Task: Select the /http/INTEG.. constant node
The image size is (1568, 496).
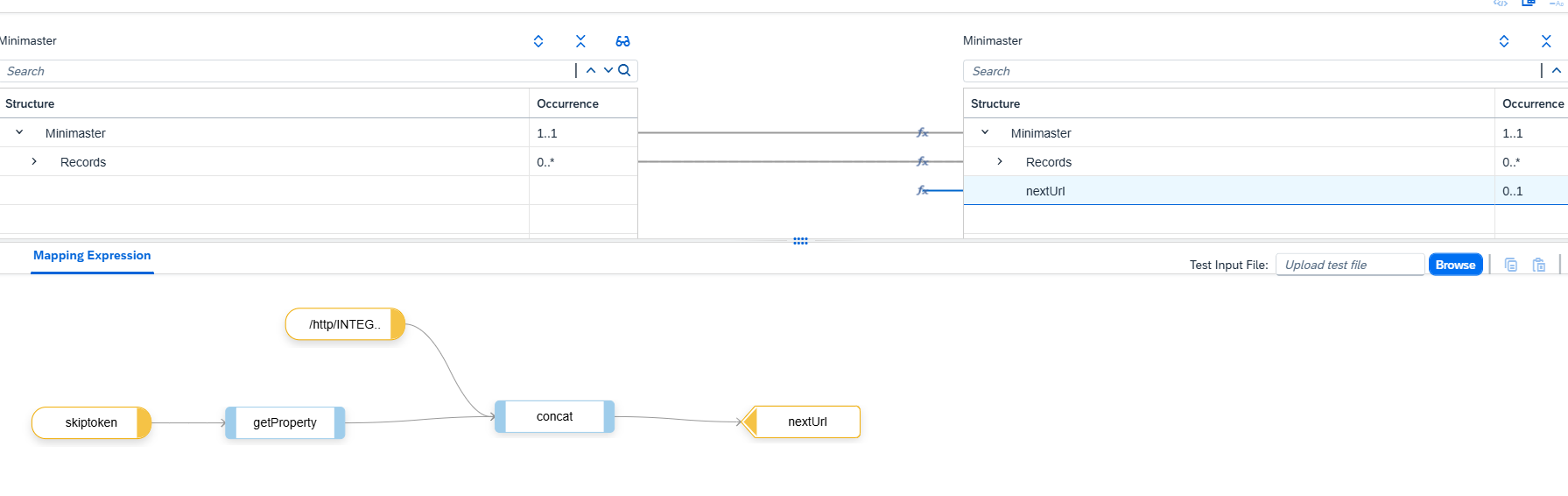Action: pyautogui.click(x=345, y=324)
